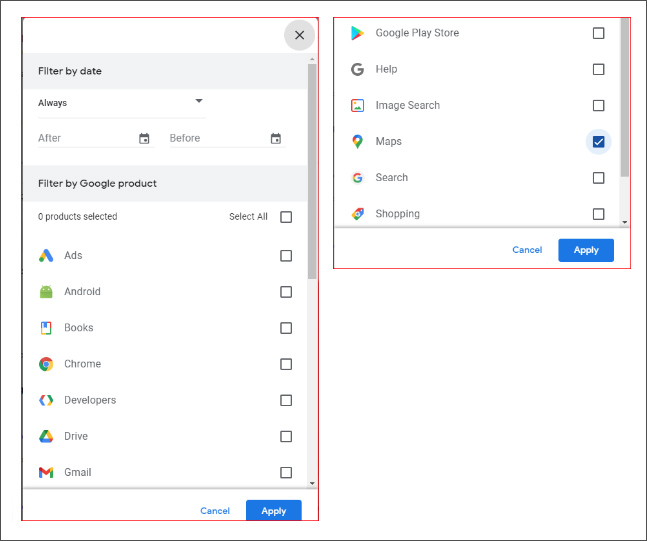The image size is (647, 541).
Task: Check the Image Search checkbox
Action: click(x=598, y=106)
